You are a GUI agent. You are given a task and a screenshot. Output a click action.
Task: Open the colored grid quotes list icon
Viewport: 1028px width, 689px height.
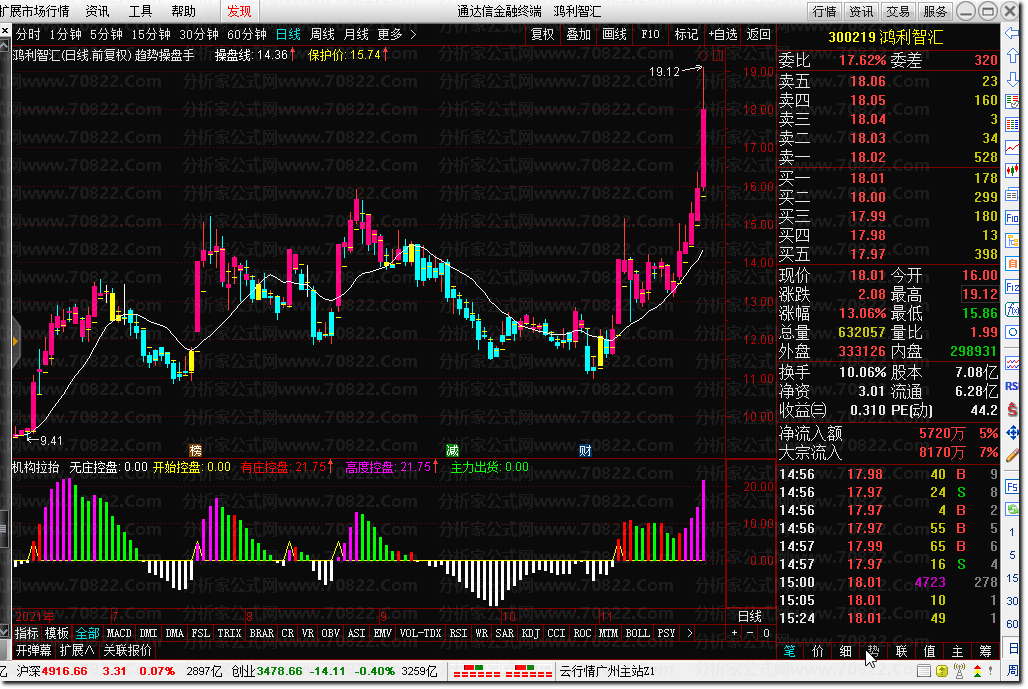(x=1012, y=125)
